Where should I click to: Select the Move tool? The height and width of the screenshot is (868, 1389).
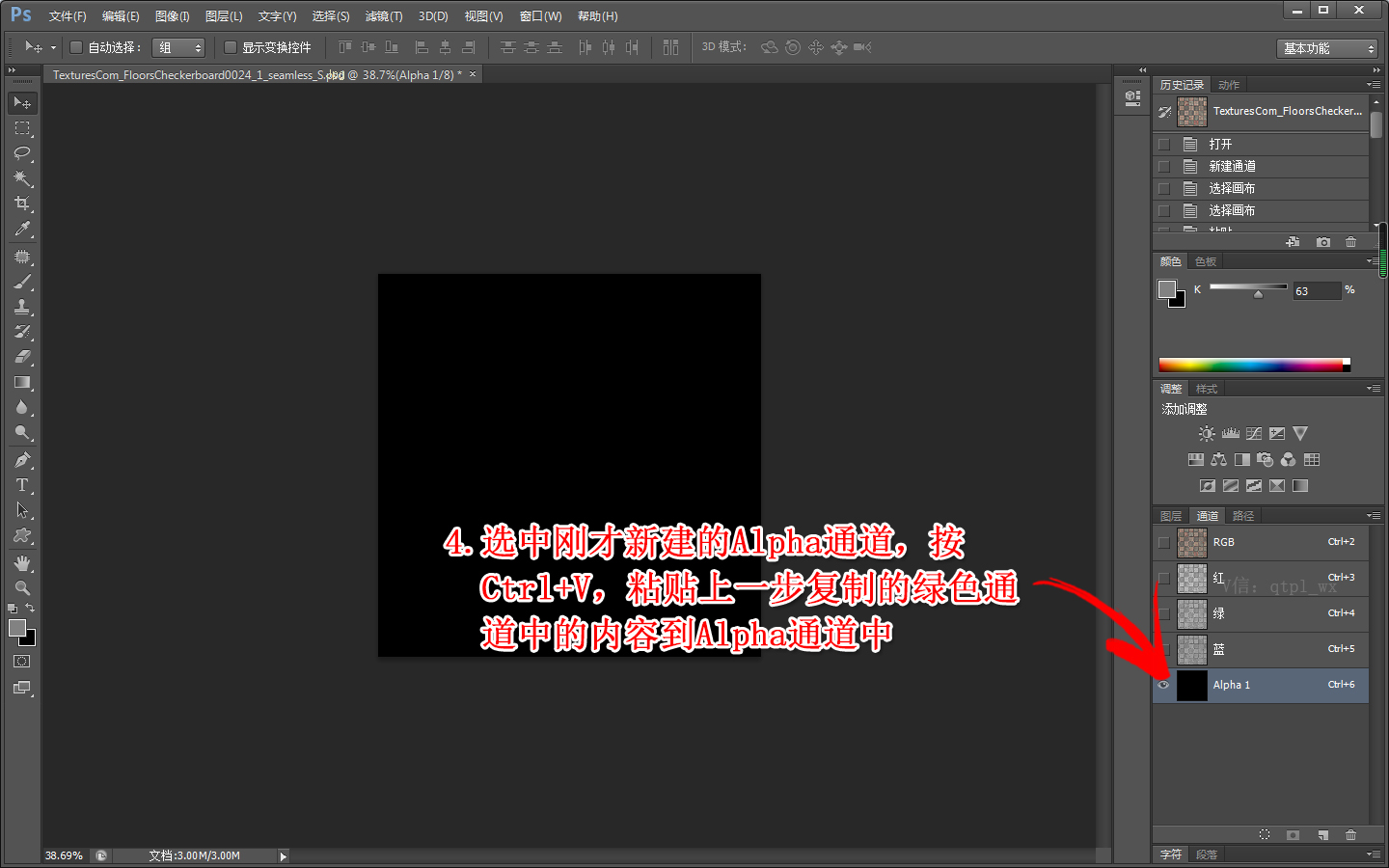[22, 102]
